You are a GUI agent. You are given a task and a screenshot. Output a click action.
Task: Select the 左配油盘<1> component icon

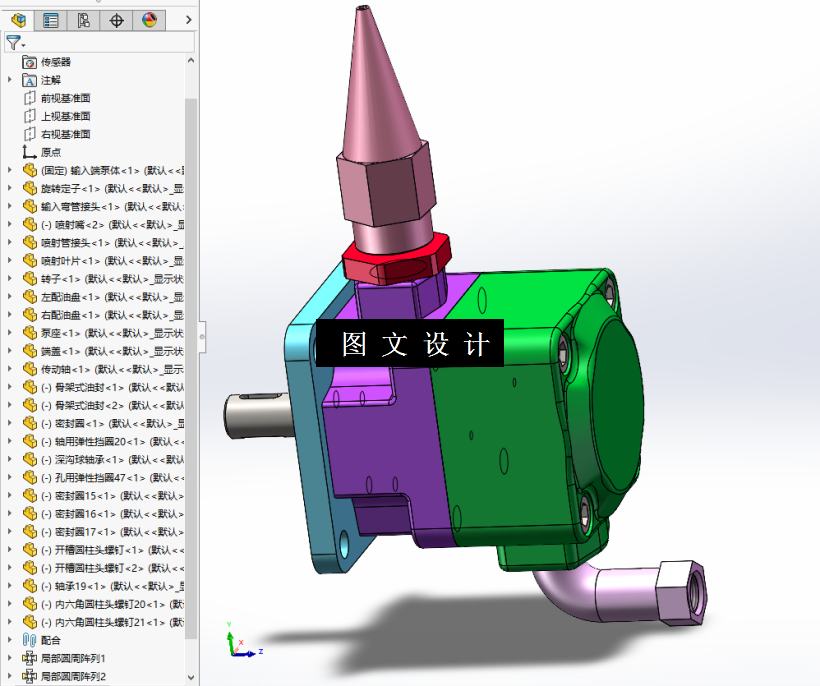click(30, 297)
